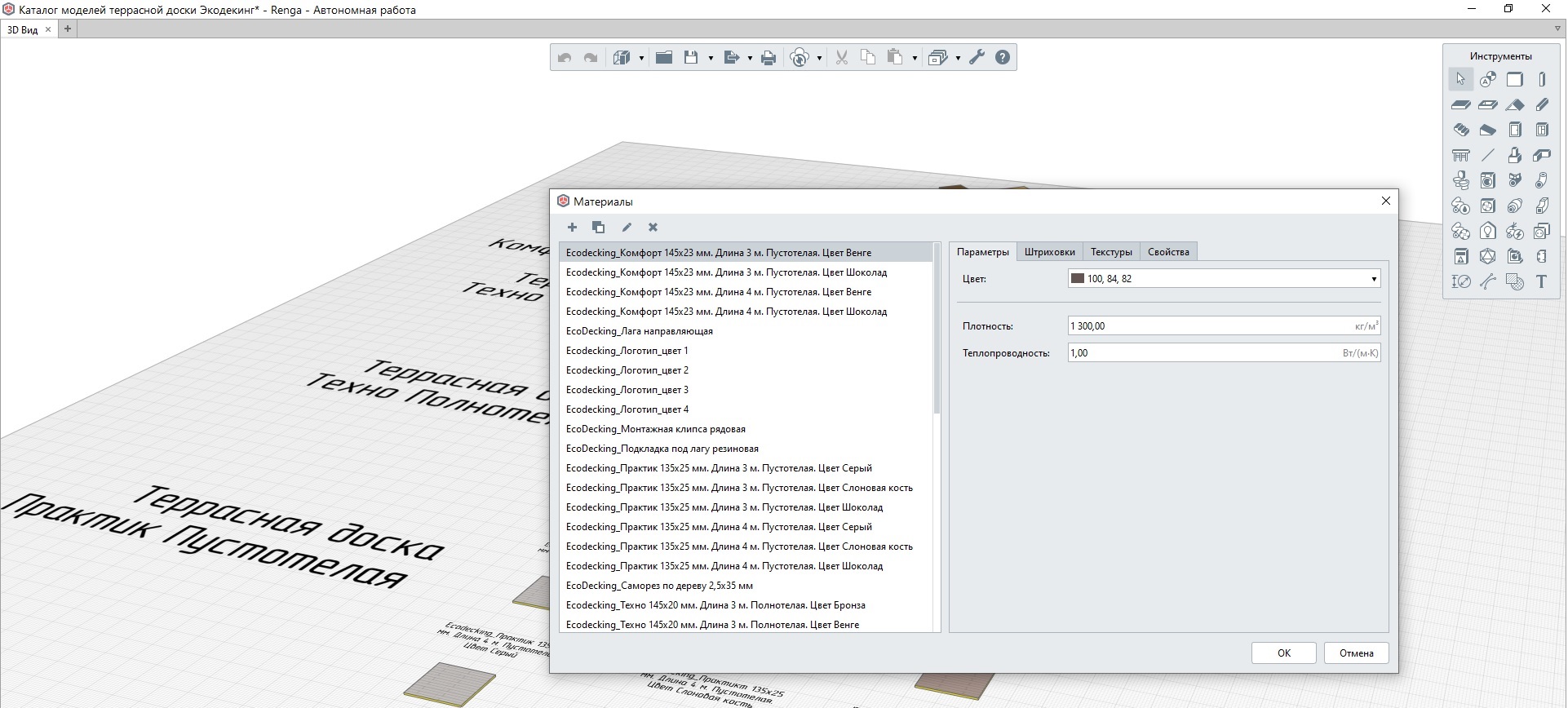The height and width of the screenshot is (708, 1568).
Task: Confirm the dialog with OK
Action: (x=1283, y=653)
